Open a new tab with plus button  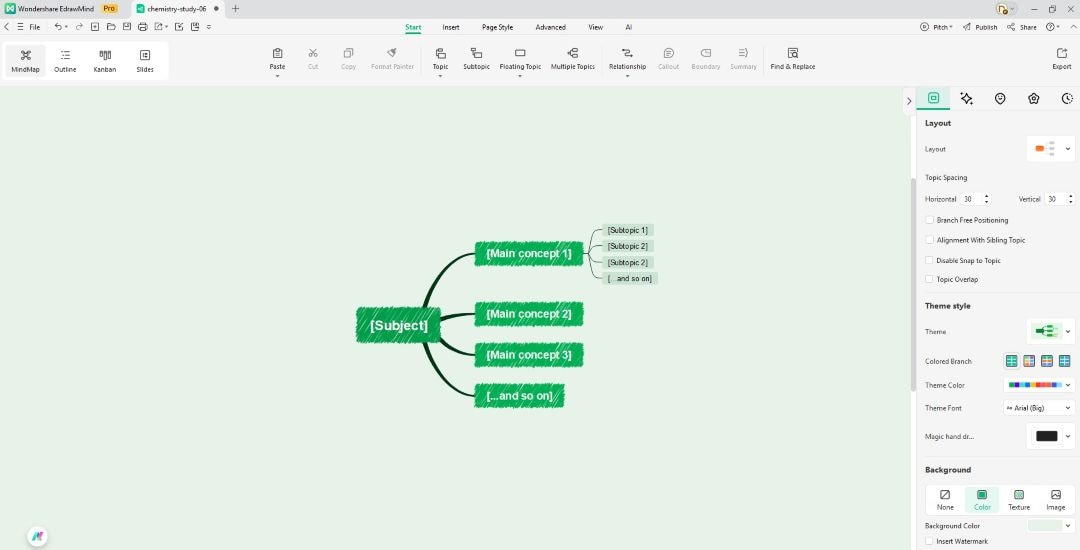tap(236, 9)
